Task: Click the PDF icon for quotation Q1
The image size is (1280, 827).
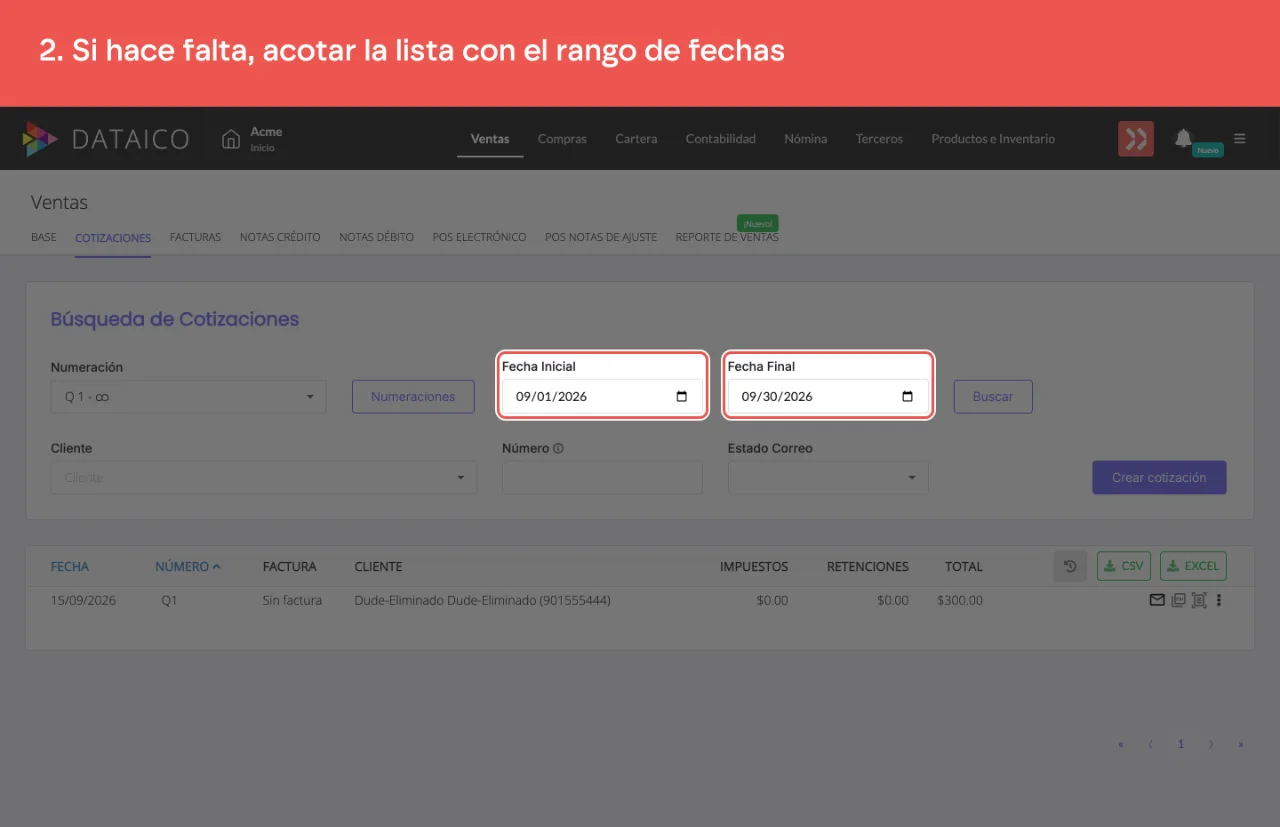Action: tap(1178, 600)
